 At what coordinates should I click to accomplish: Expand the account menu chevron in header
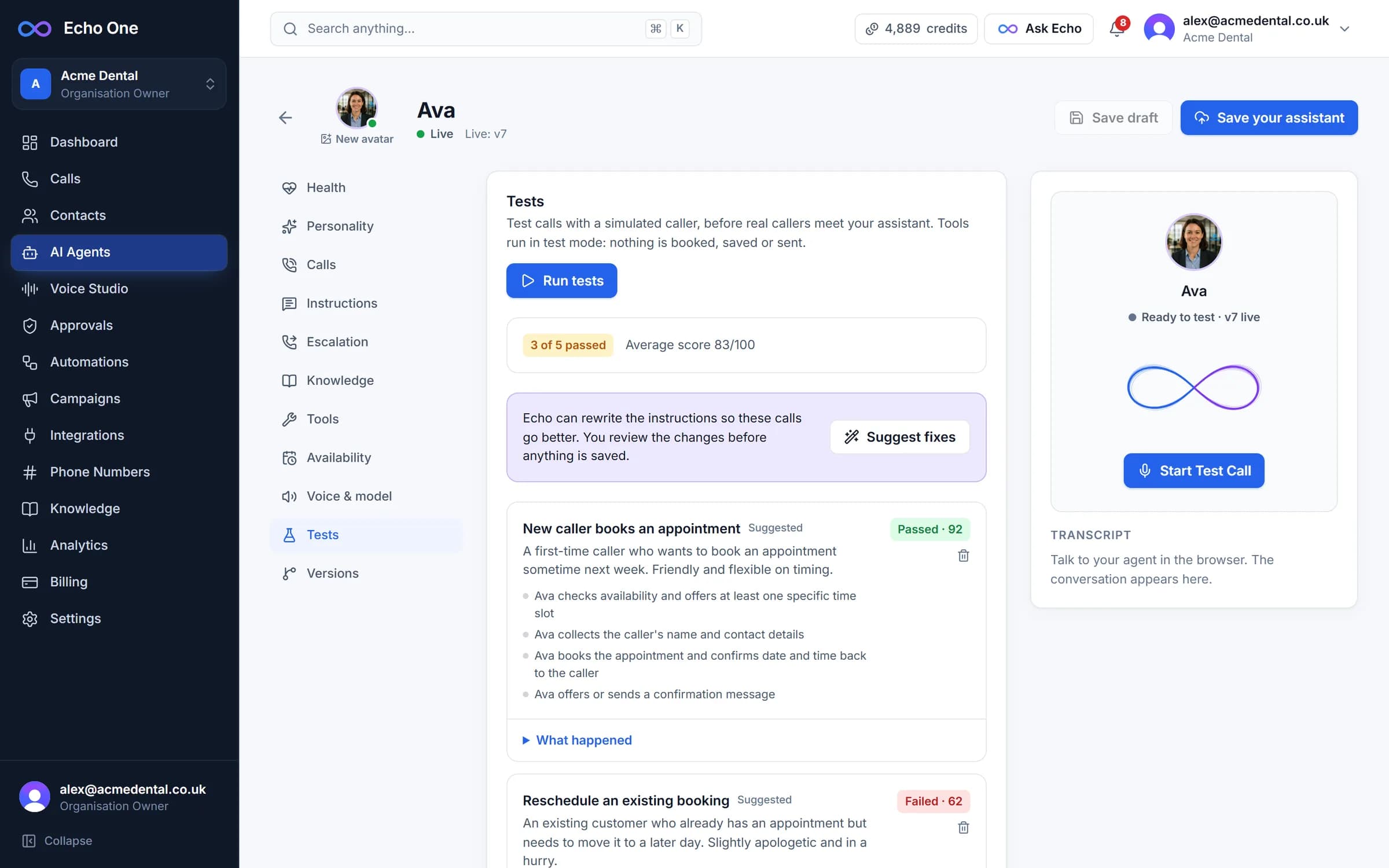pyautogui.click(x=1344, y=29)
